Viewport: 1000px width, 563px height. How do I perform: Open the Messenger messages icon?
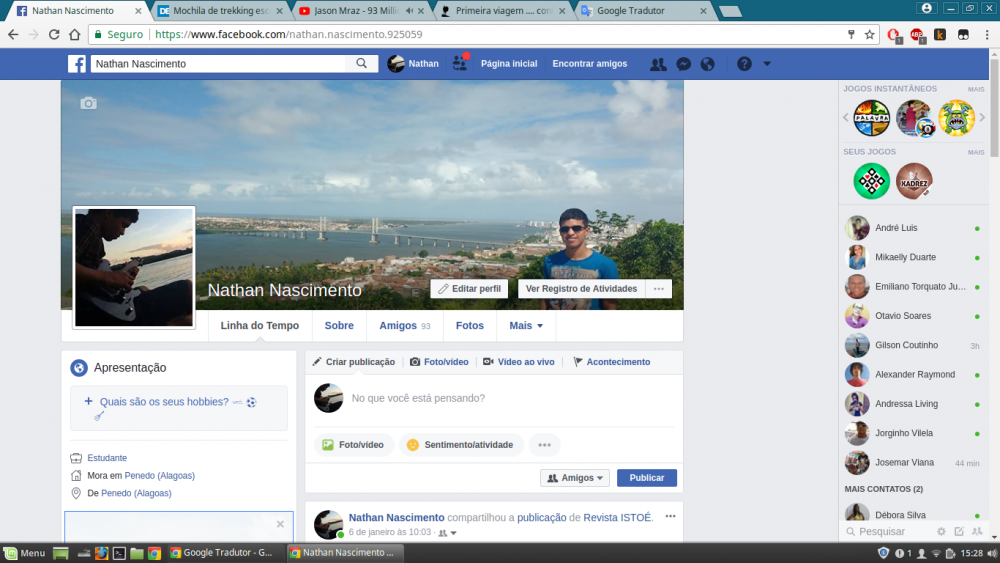(x=683, y=64)
